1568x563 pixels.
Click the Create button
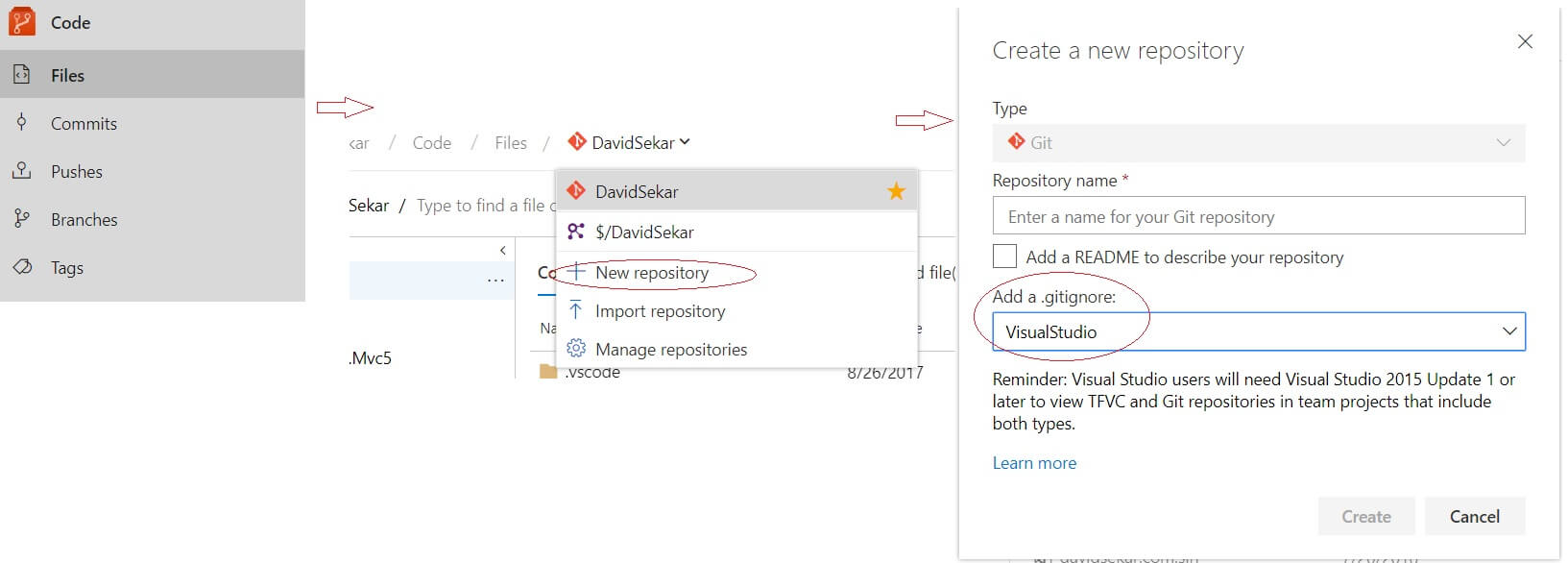pos(1366,516)
